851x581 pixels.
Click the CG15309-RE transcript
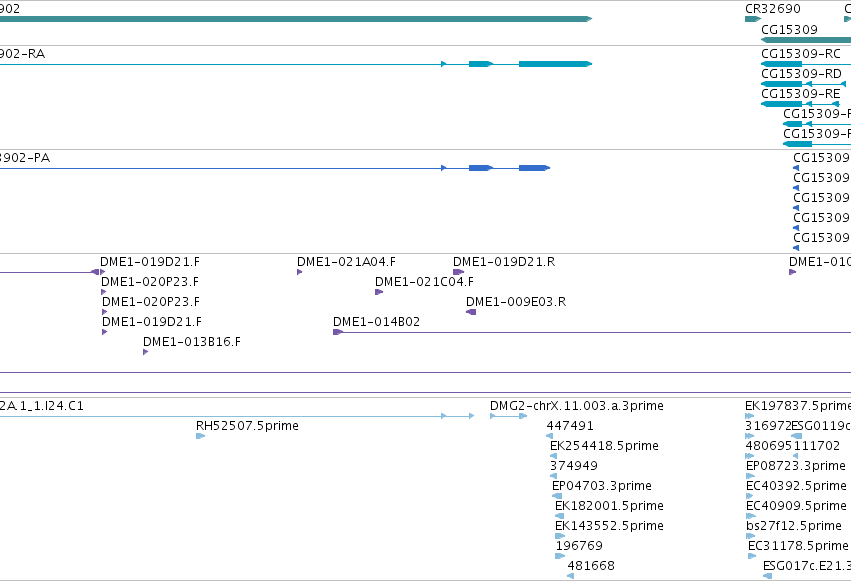(801, 94)
